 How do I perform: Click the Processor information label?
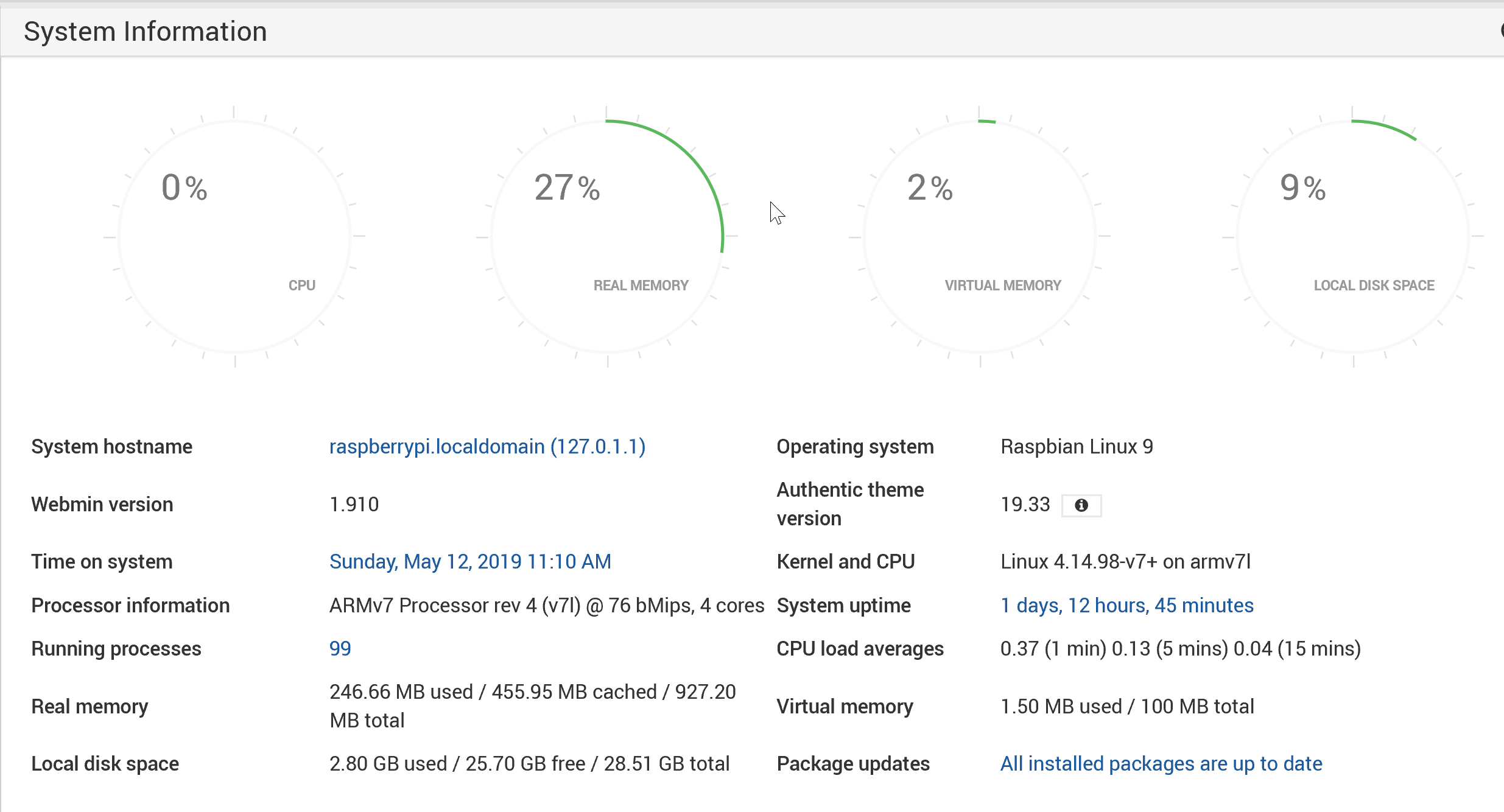coord(130,606)
